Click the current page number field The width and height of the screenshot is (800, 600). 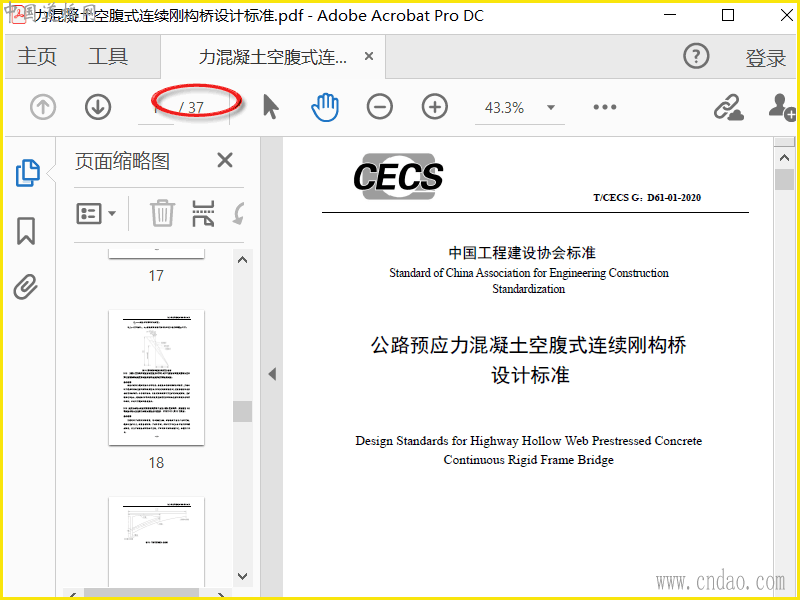(x=156, y=108)
